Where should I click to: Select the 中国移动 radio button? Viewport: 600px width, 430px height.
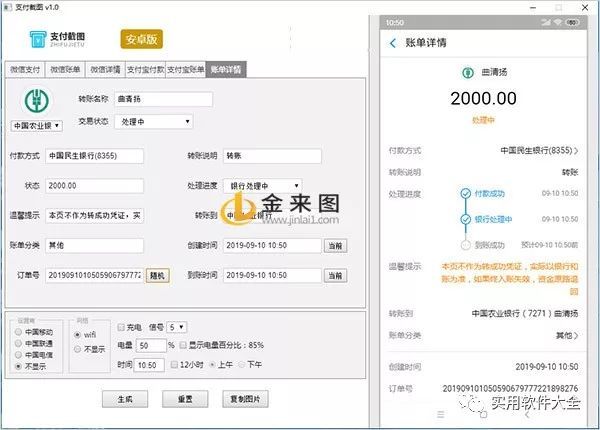coord(18,332)
